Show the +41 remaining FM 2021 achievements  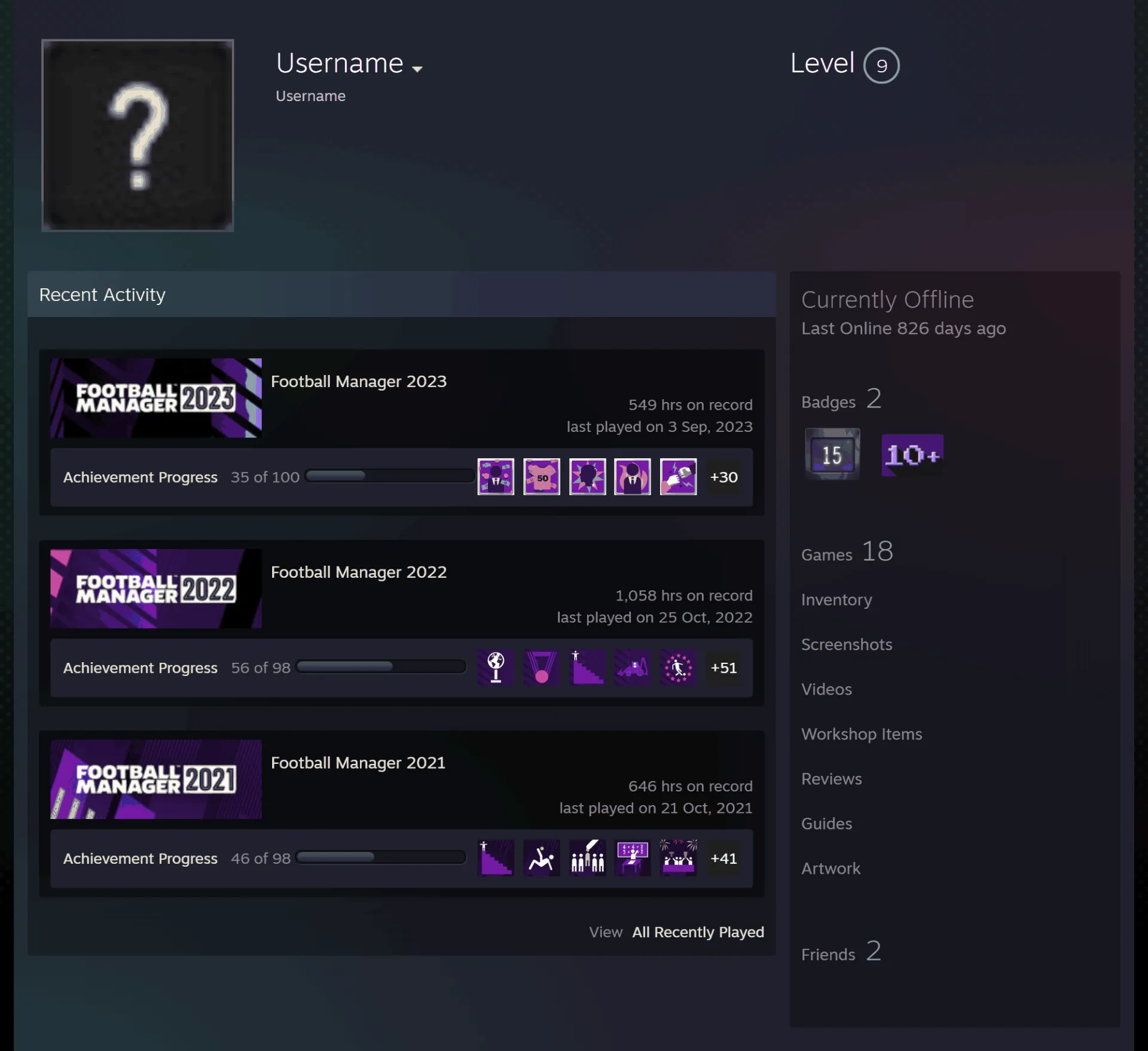(724, 858)
